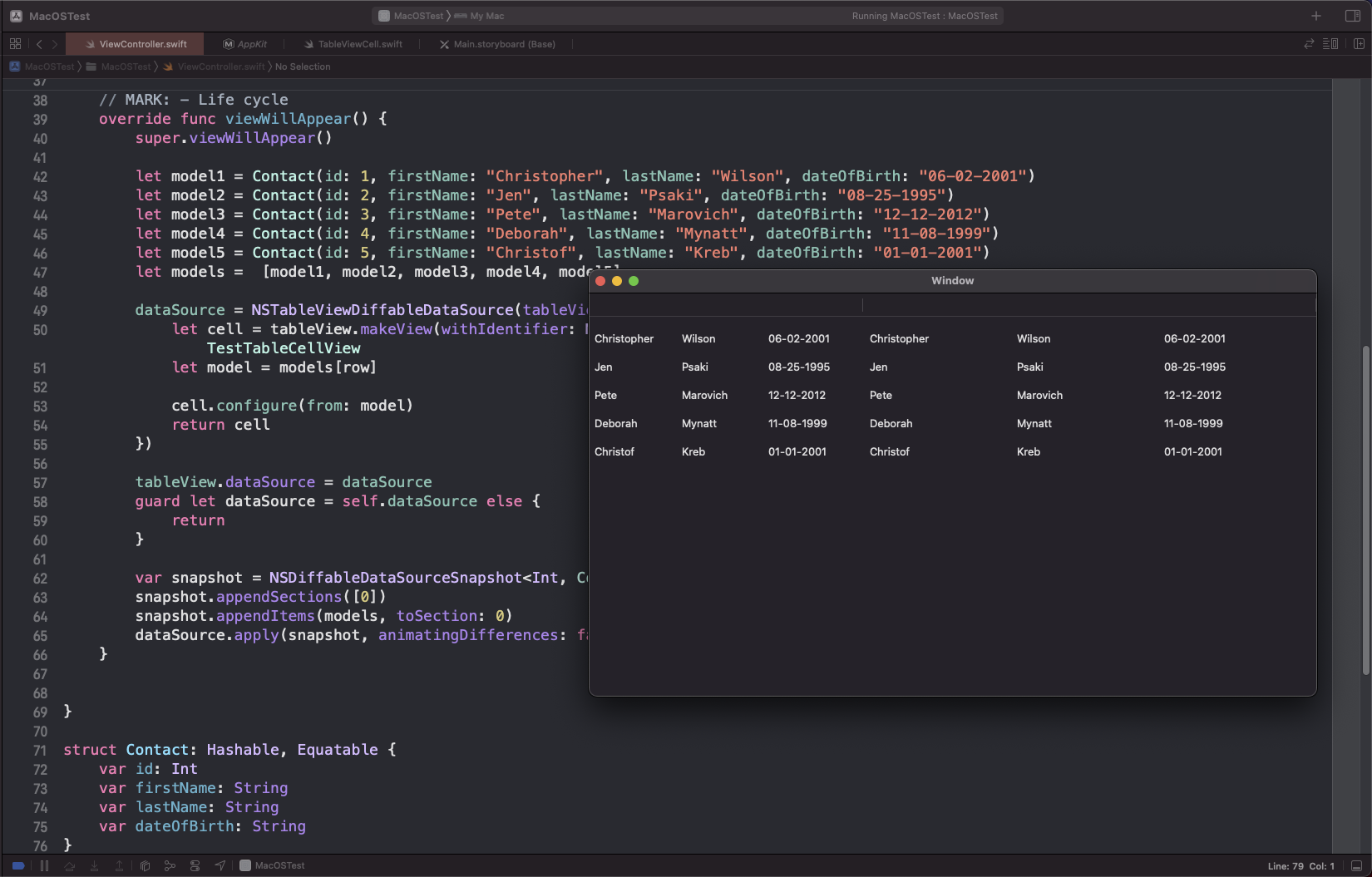
Task: Pause program execution in debug bar
Action: click(x=44, y=865)
